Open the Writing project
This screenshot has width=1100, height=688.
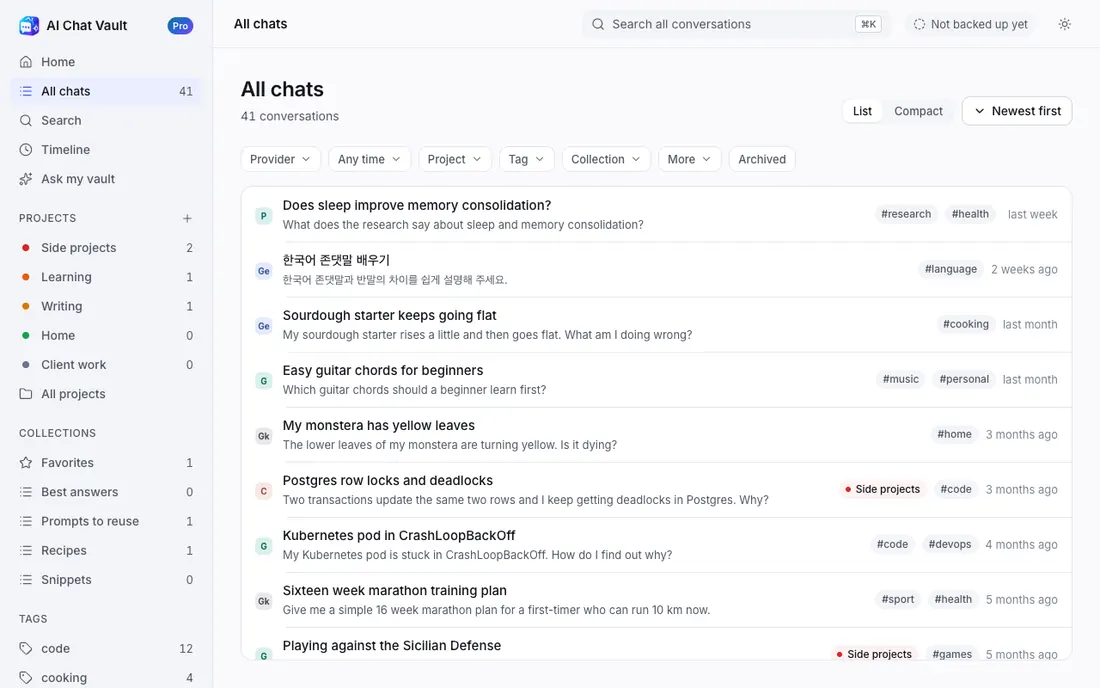click(x=106, y=306)
